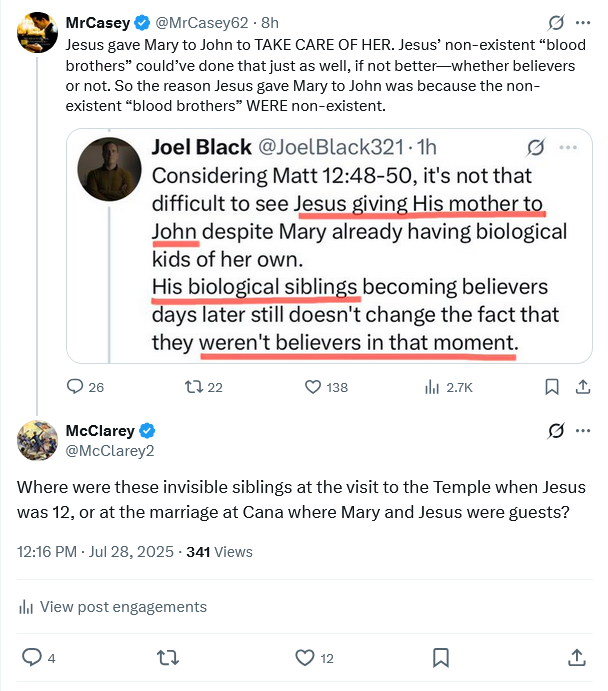Like MrCasey's post with 138 likes
The width and height of the screenshot is (608, 691).
pyautogui.click(x=312, y=387)
